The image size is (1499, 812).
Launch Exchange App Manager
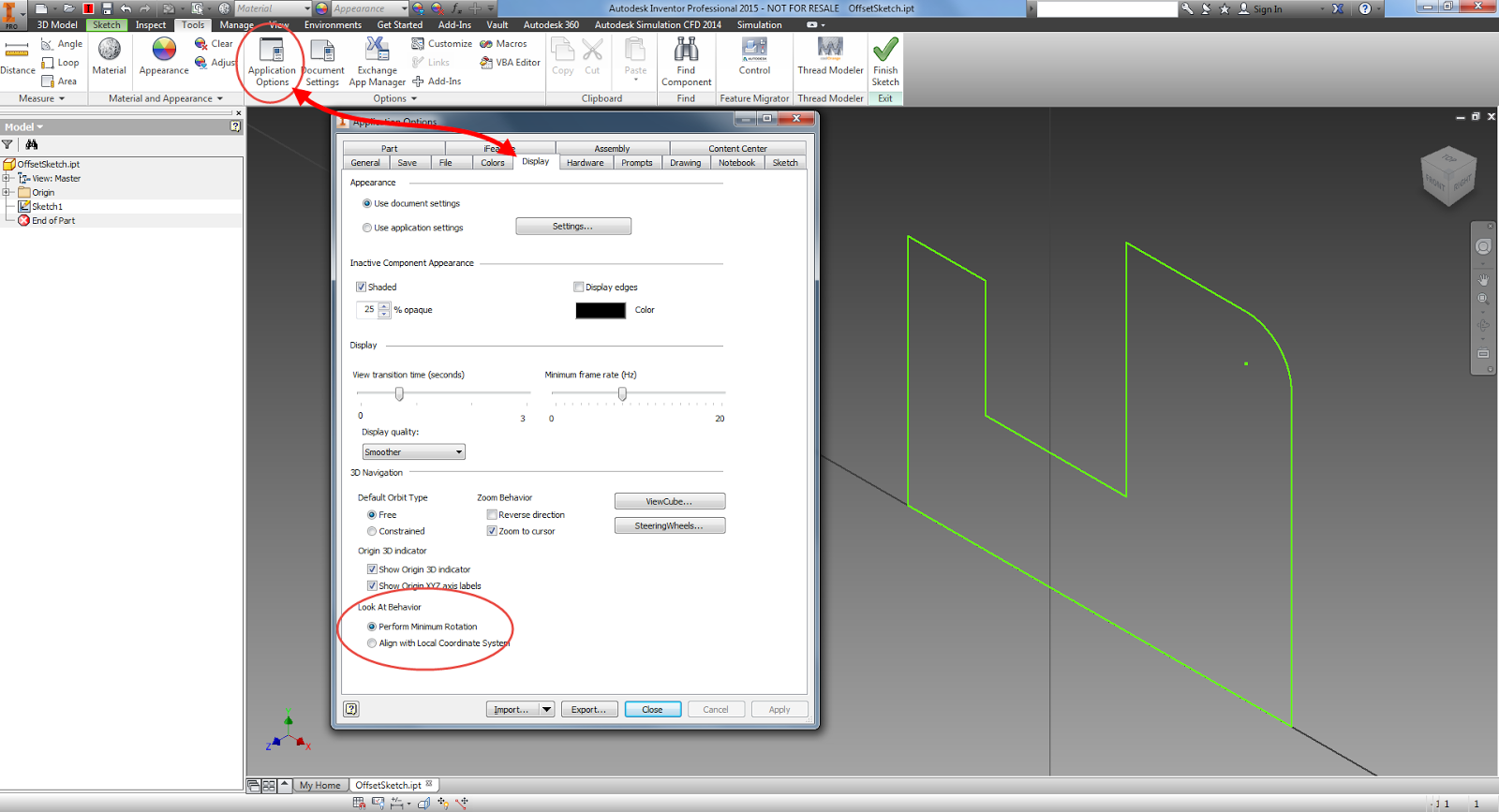pyautogui.click(x=377, y=62)
